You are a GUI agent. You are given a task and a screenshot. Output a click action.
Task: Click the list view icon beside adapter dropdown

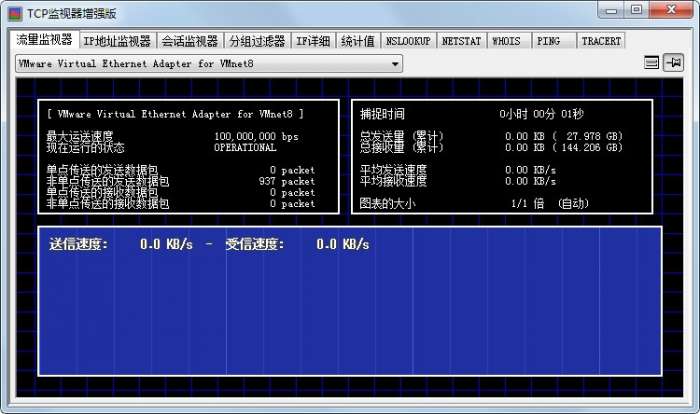tap(652, 63)
